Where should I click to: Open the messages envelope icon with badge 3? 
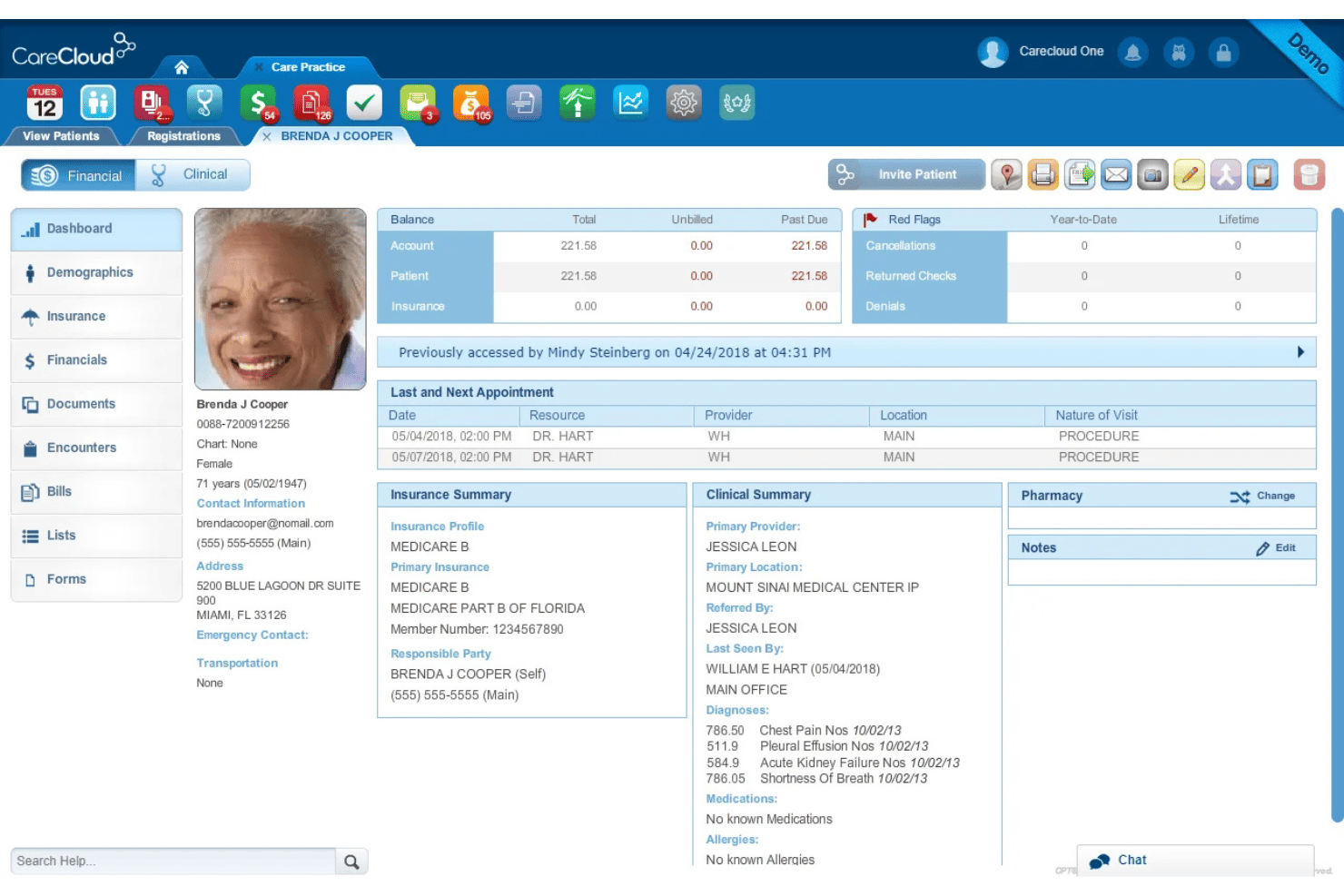point(418,103)
